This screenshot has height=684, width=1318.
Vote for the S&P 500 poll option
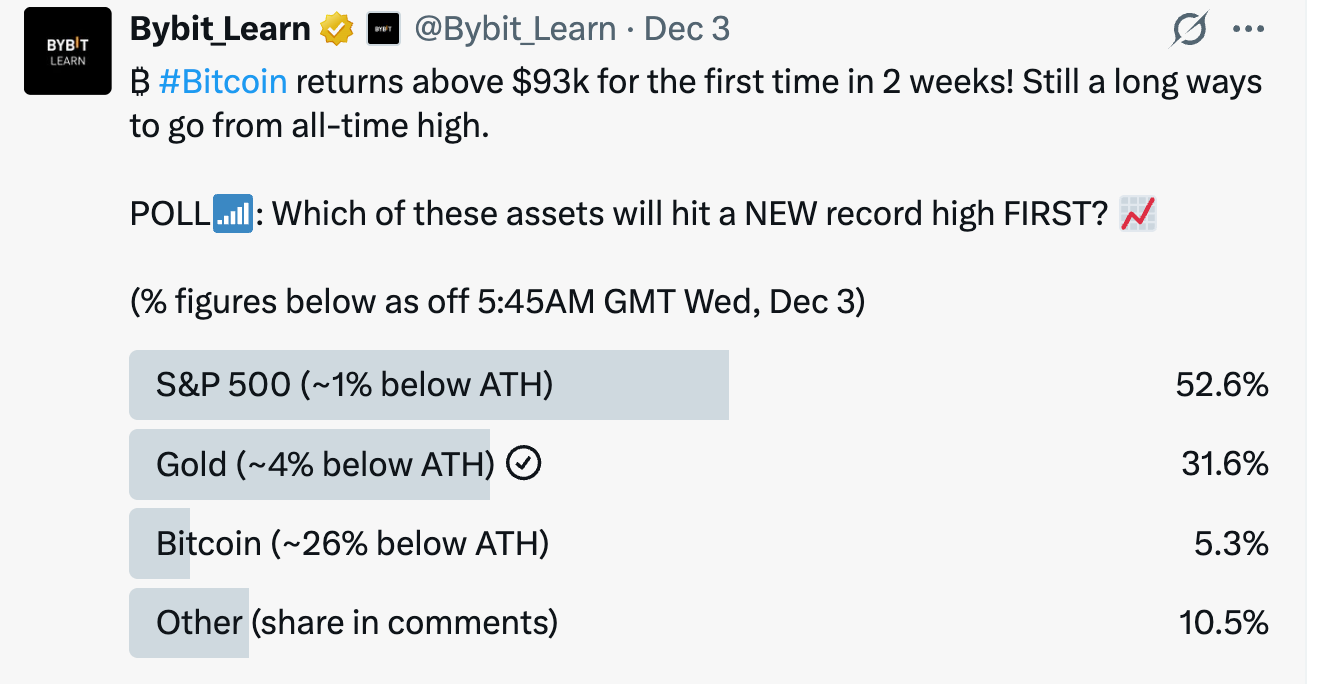pos(430,385)
